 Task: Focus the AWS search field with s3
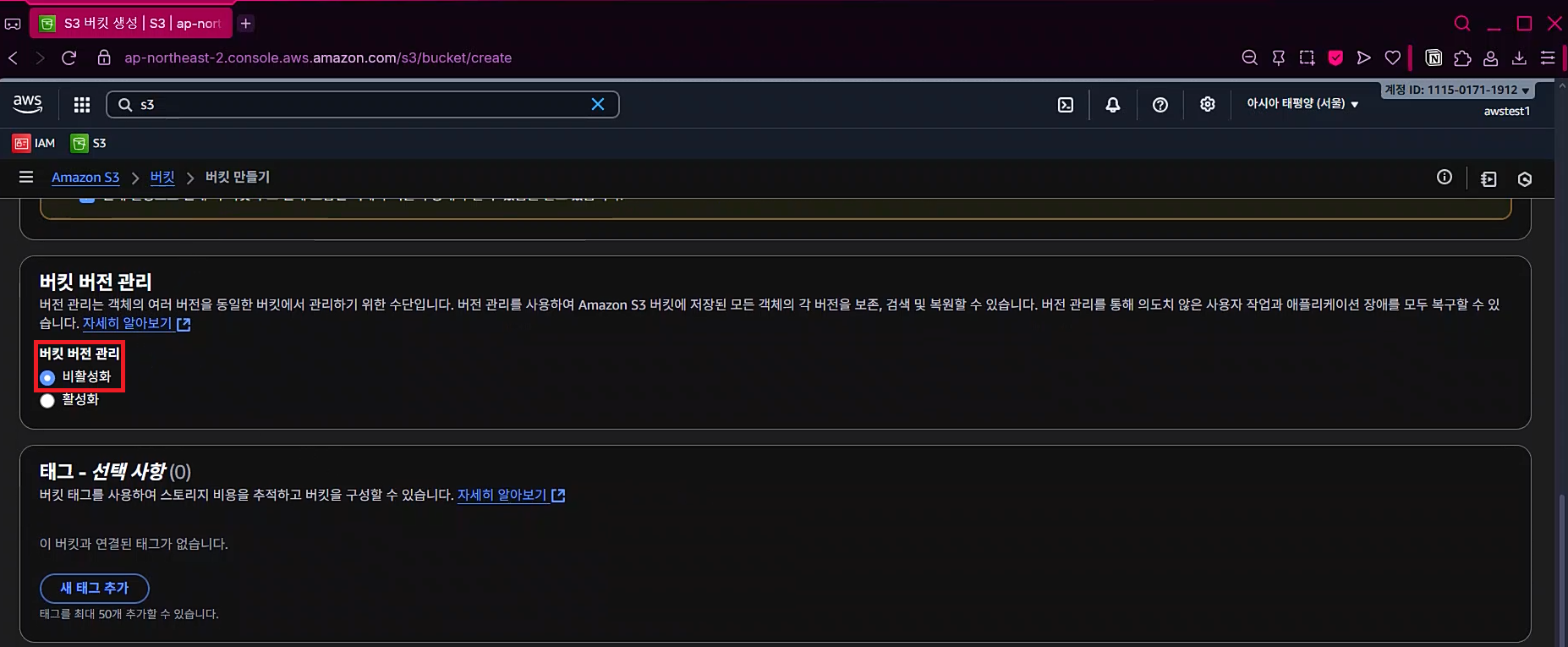coord(362,104)
